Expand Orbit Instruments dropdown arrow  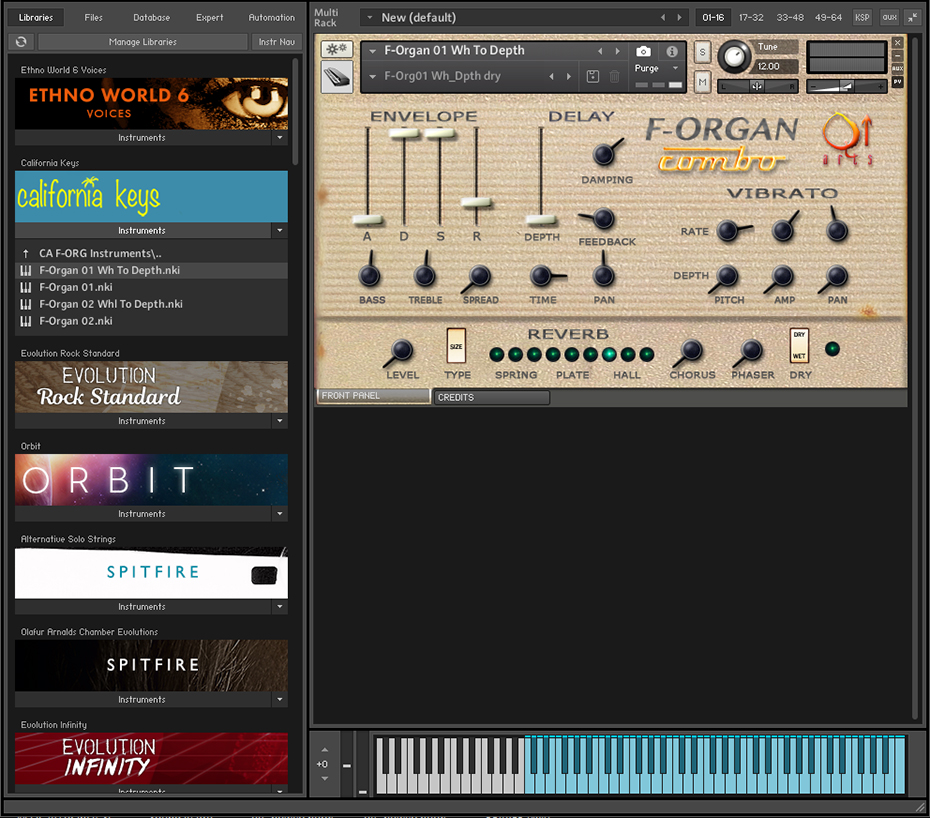click(x=280, y=514)
